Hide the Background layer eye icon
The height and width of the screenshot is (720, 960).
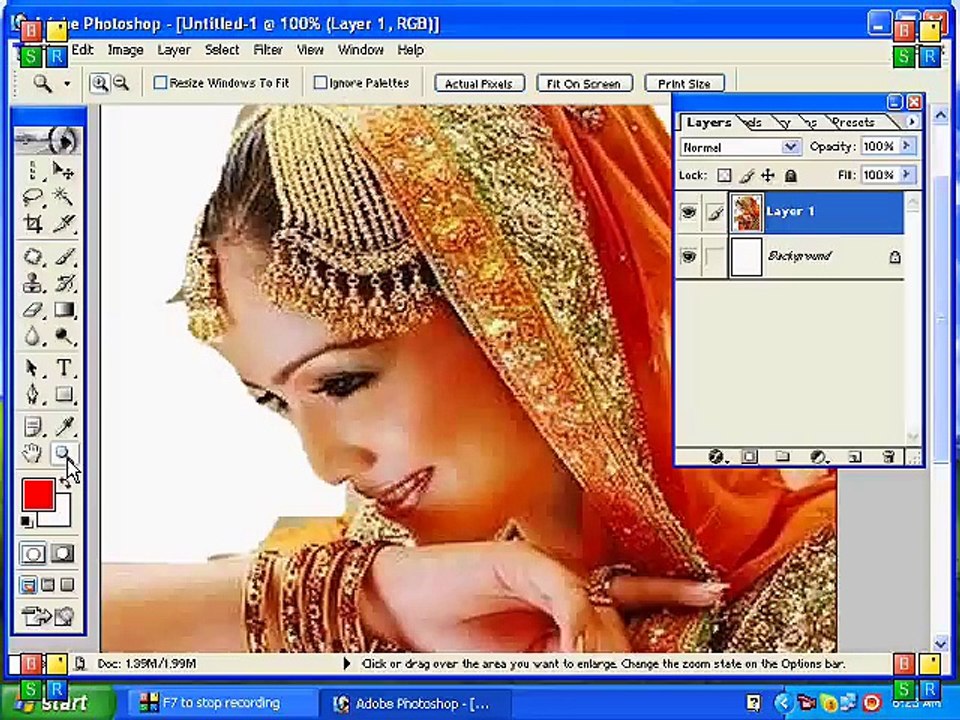click(689, 256)
